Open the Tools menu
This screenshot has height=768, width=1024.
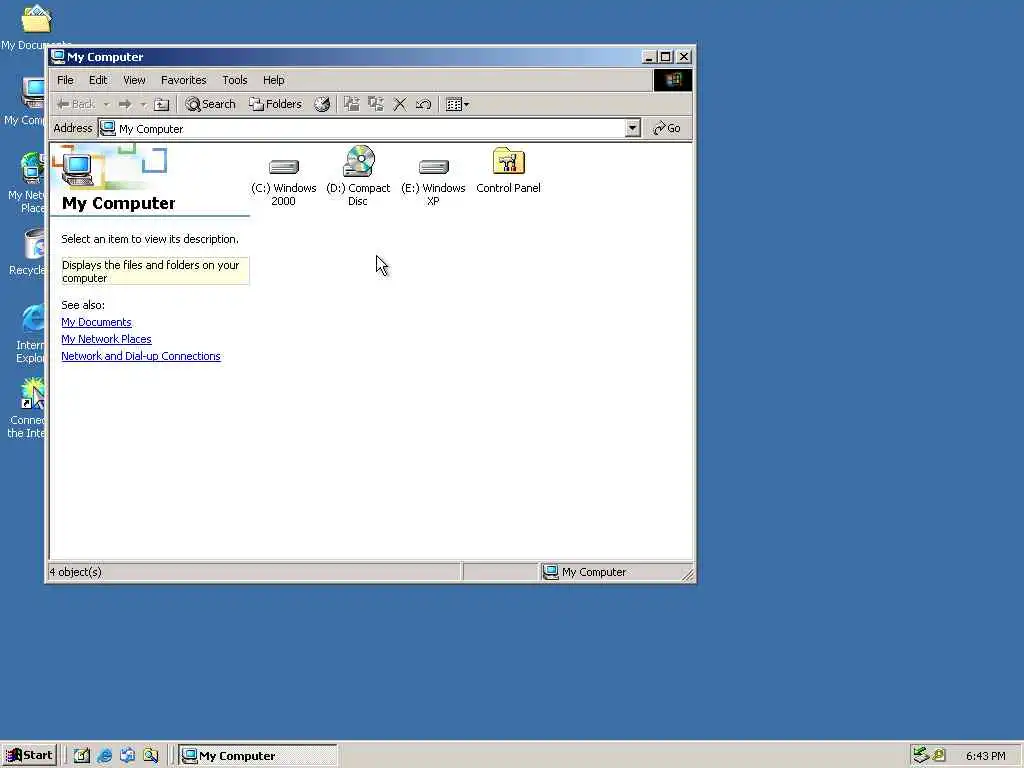pyautogui.click(x=234, y=80)
